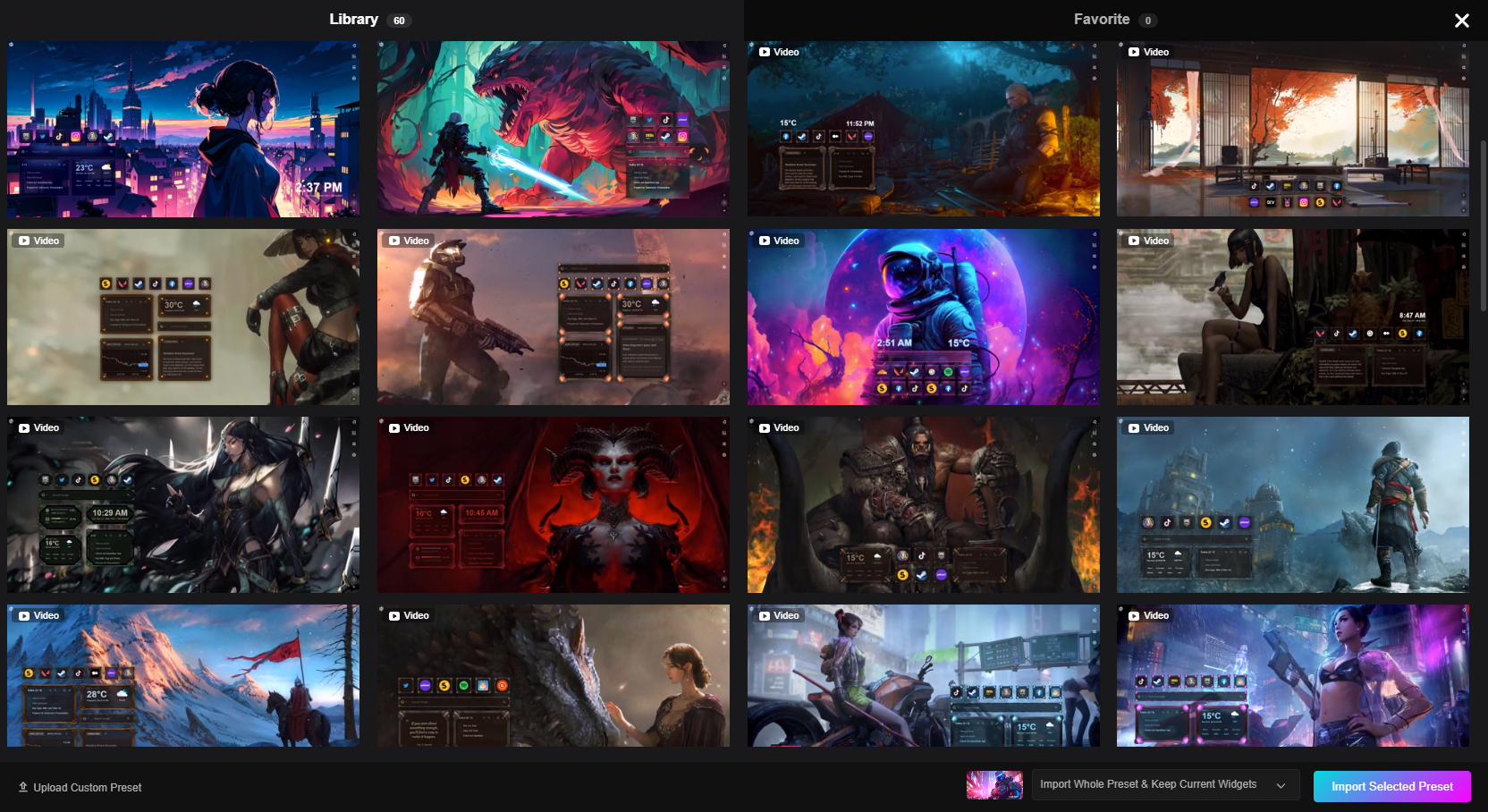
Task: Click the Video badge on the red maple room preset
Action: [1149, 52]
